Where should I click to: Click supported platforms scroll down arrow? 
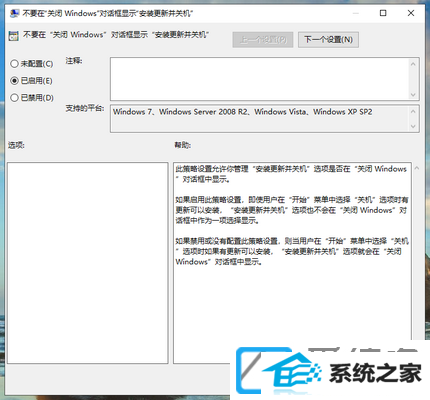[x=413, y=126]
